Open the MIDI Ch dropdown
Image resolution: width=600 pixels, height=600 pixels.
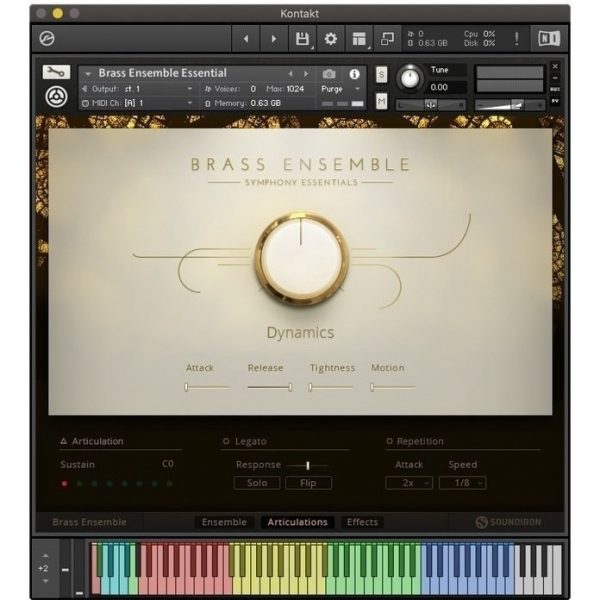137,103
